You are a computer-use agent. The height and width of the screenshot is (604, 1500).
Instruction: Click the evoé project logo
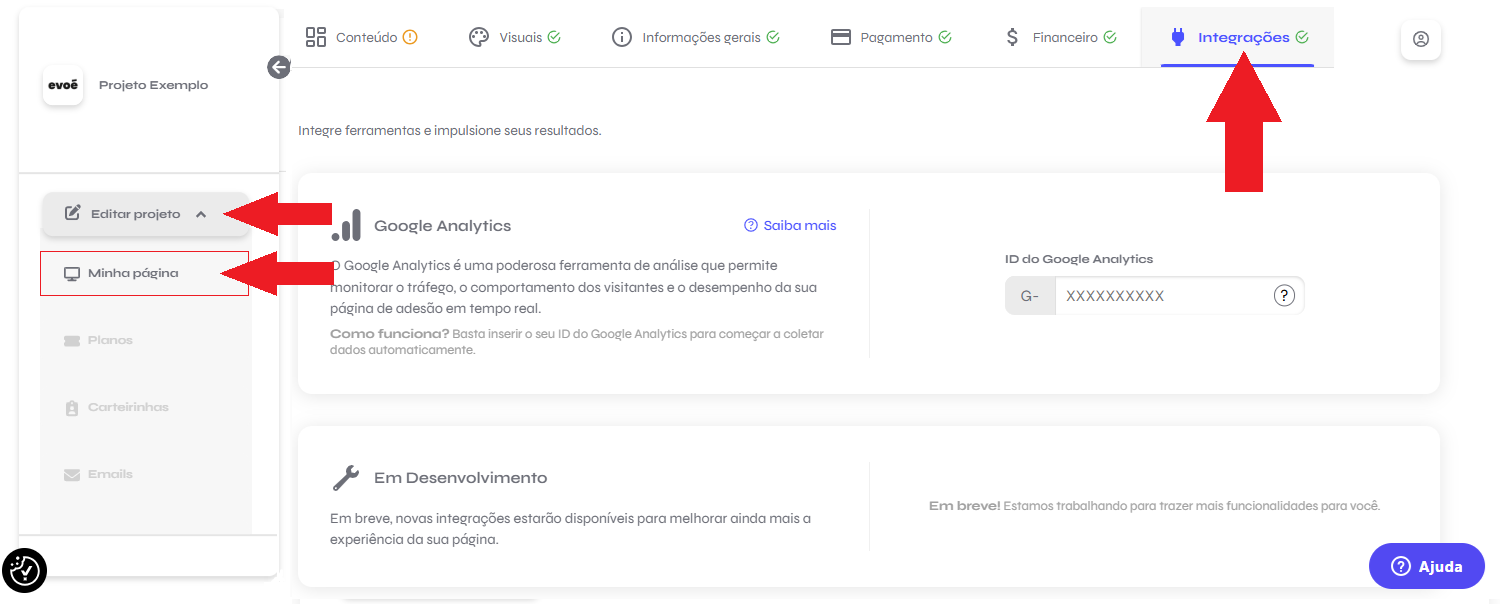click(x=63, y=85)
